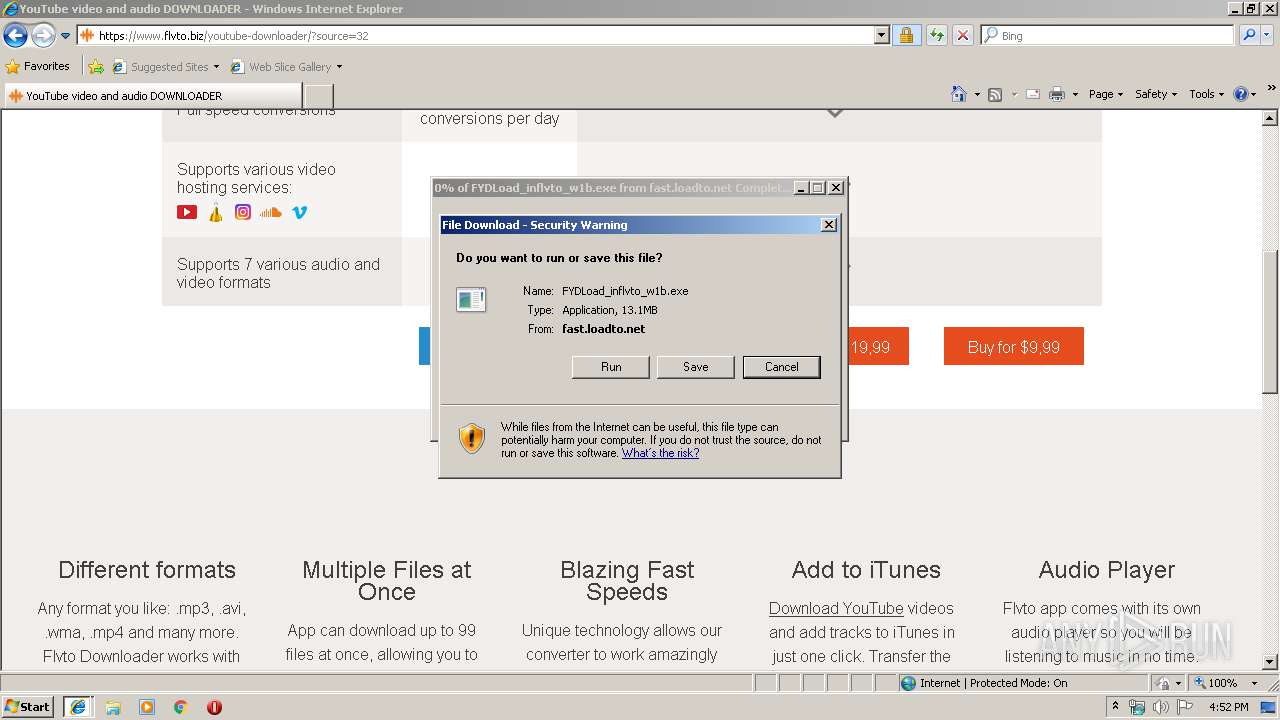Click the file name FYDLoad_inflvto_w1b.exe
Screen dimensions: 1280x720
click(x=625, y=291)
